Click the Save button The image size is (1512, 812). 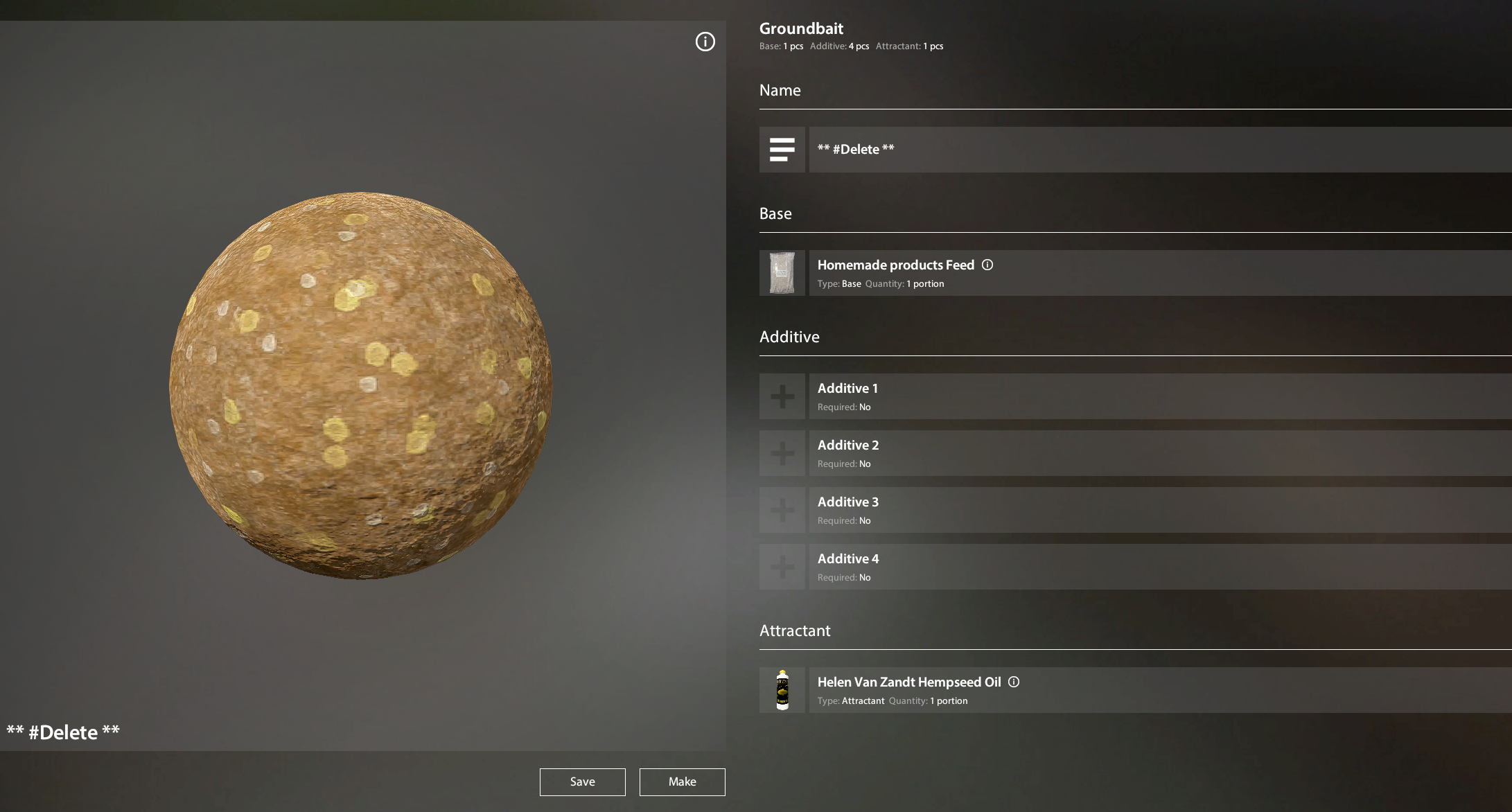pos(582,782)
